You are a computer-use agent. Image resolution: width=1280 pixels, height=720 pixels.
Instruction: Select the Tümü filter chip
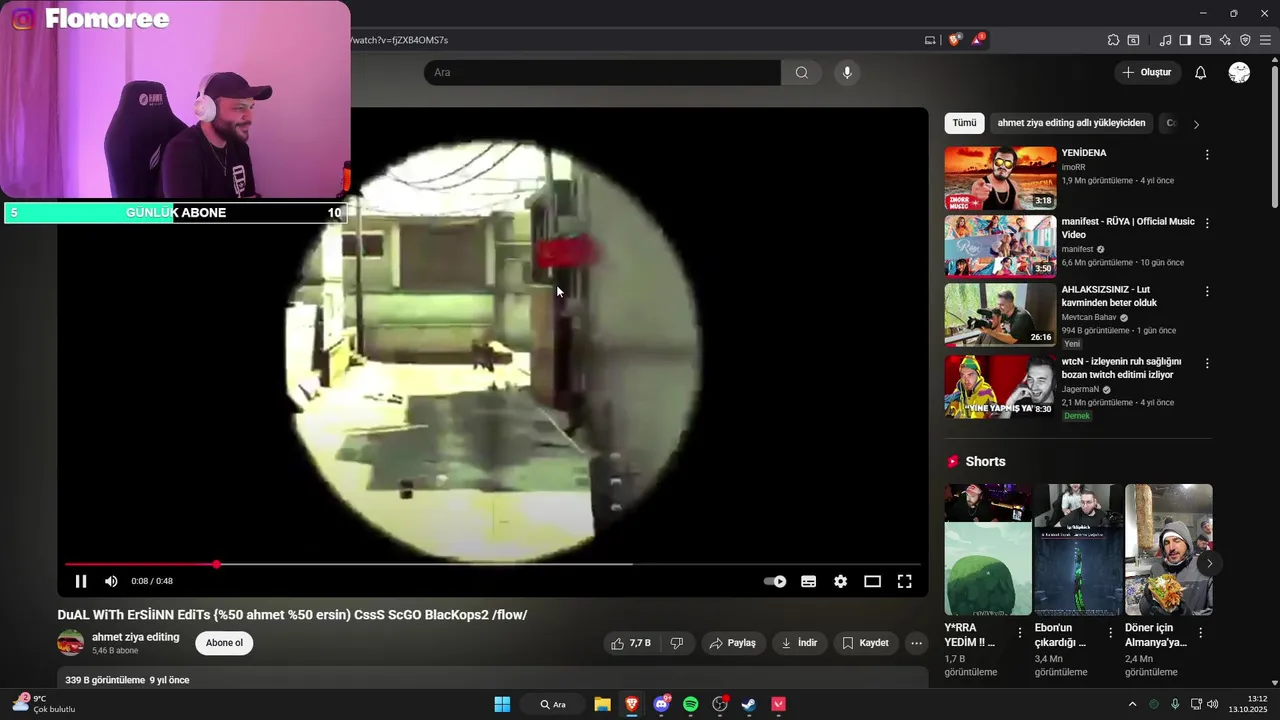(964, 123)
